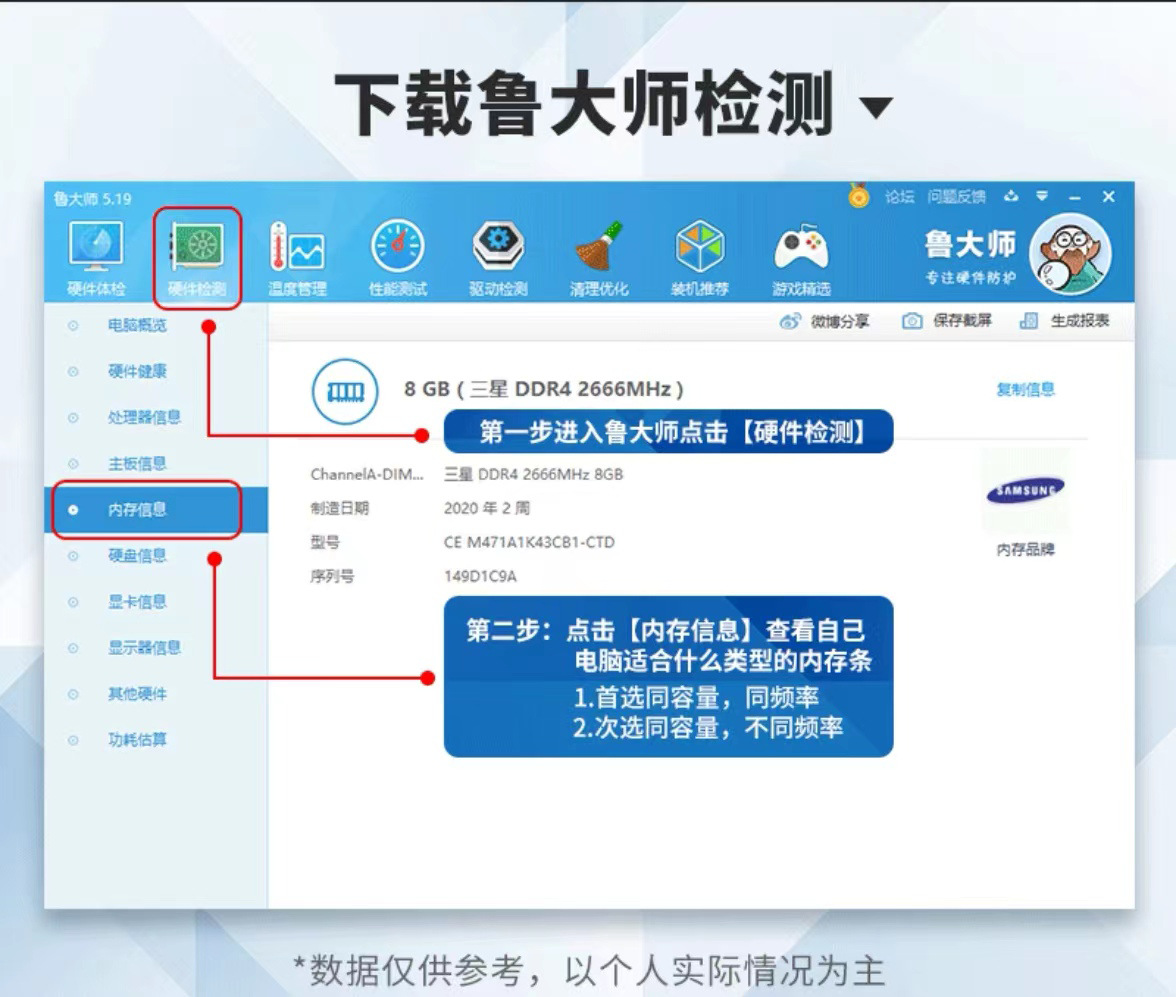Click model CE M471A1K43CB1-CTD

[530, 542]
